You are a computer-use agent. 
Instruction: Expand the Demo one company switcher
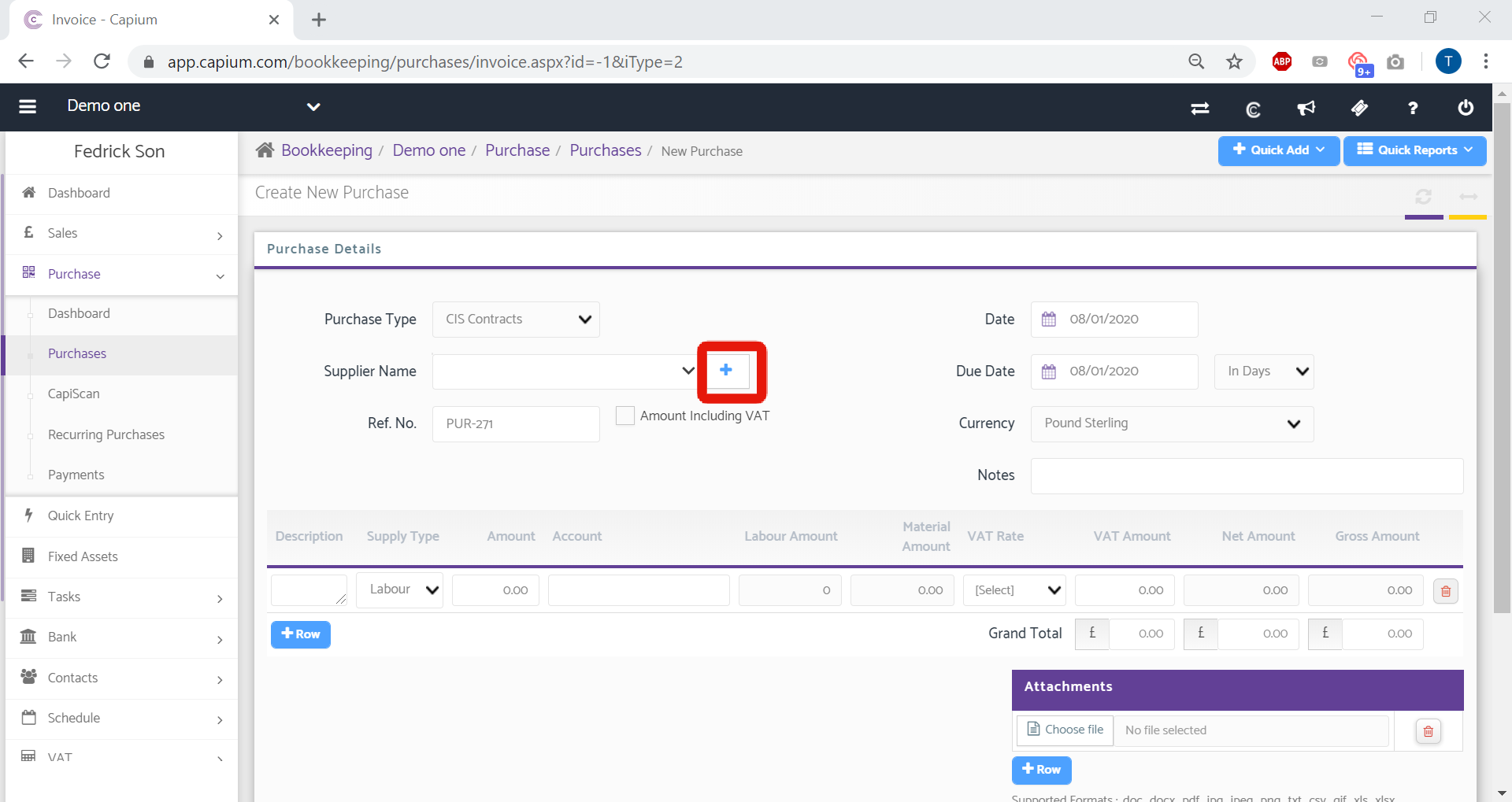click(313, 106)
